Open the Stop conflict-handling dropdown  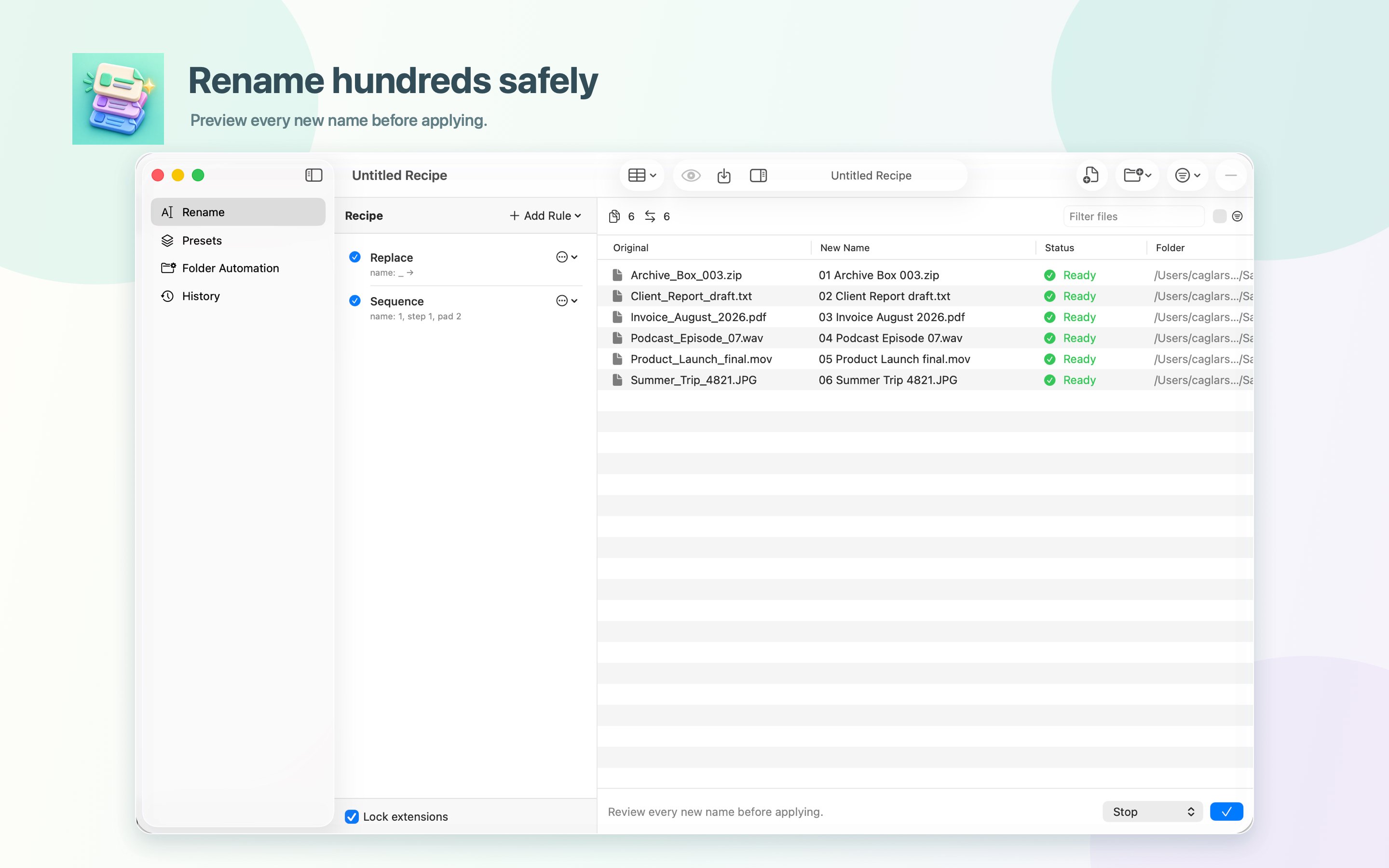1152,812
